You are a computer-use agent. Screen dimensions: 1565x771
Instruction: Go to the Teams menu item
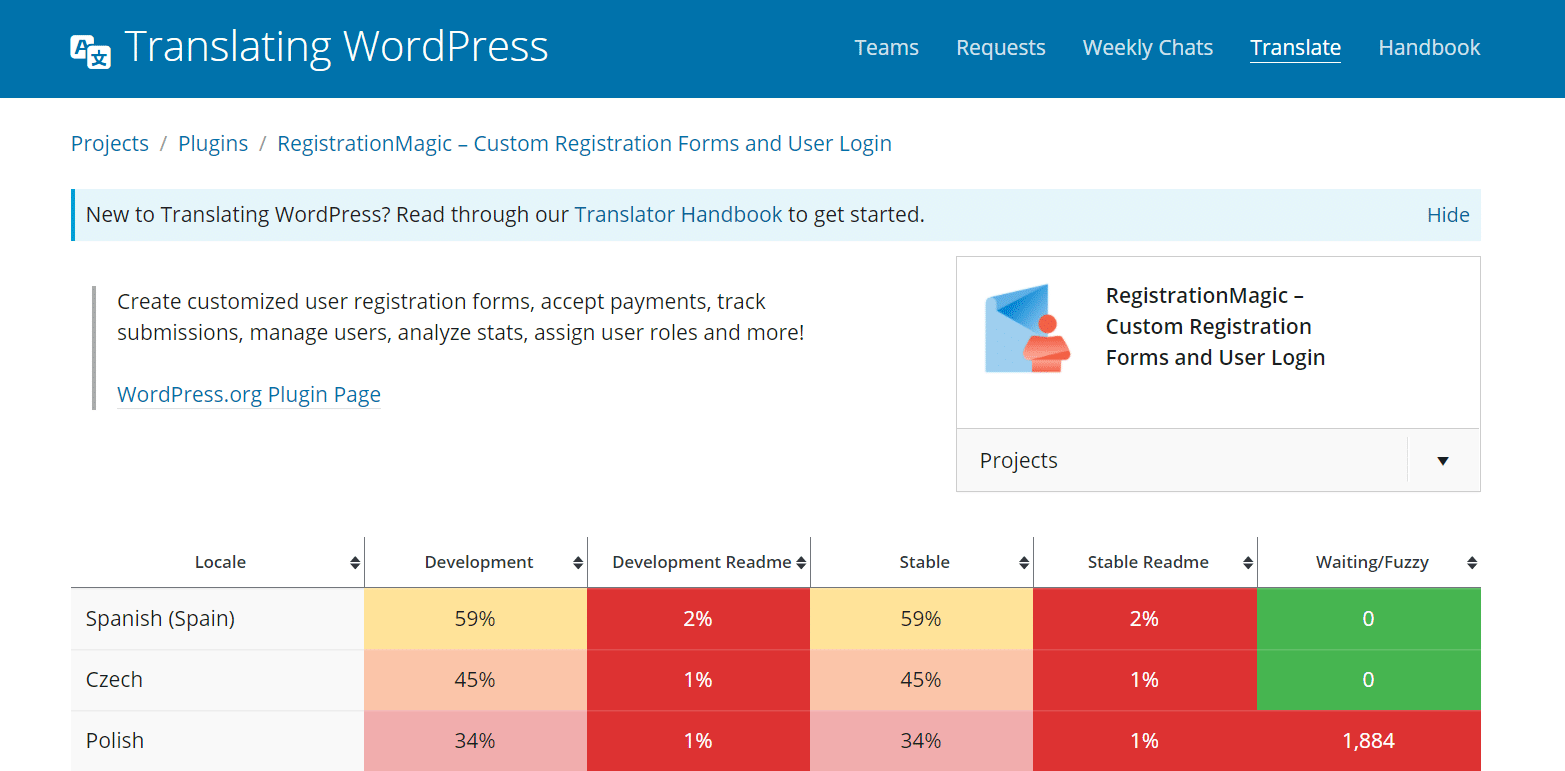click(886, 47)
